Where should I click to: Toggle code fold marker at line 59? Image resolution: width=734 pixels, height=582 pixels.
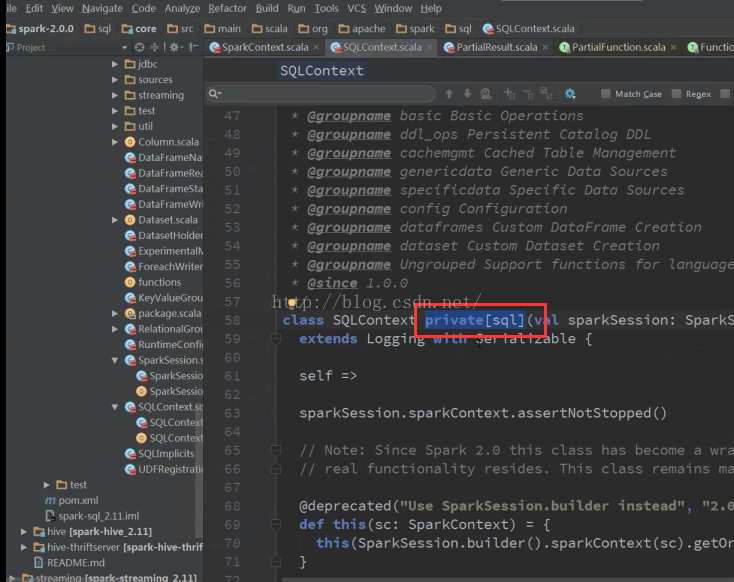[276, 339]
